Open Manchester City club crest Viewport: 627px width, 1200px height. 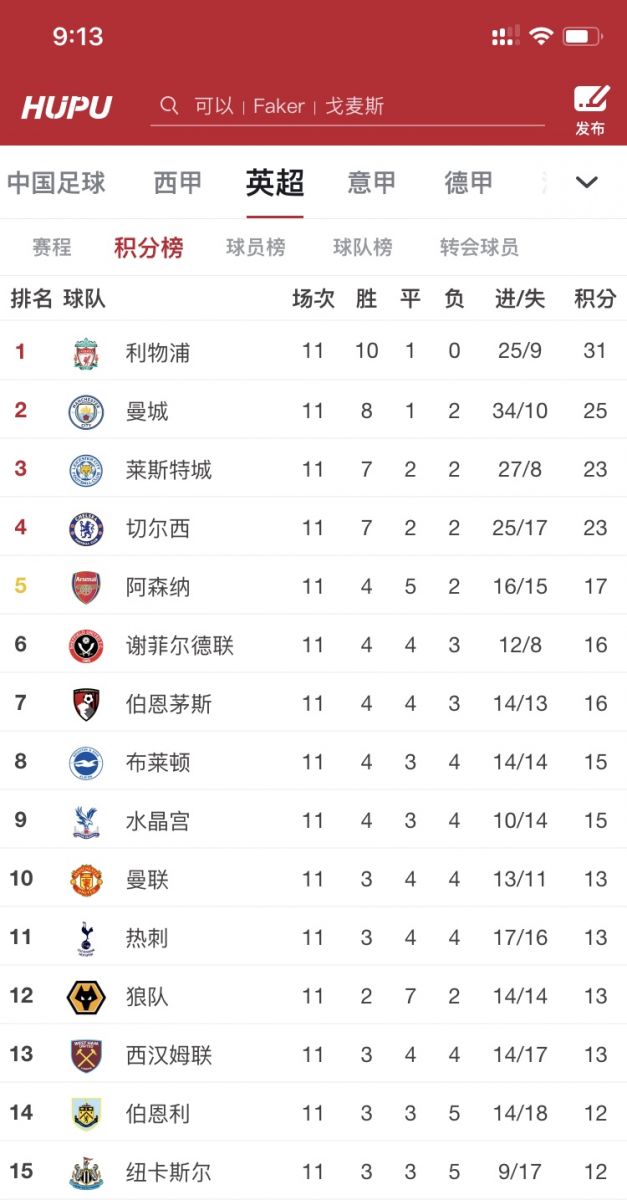pos(86,412)
